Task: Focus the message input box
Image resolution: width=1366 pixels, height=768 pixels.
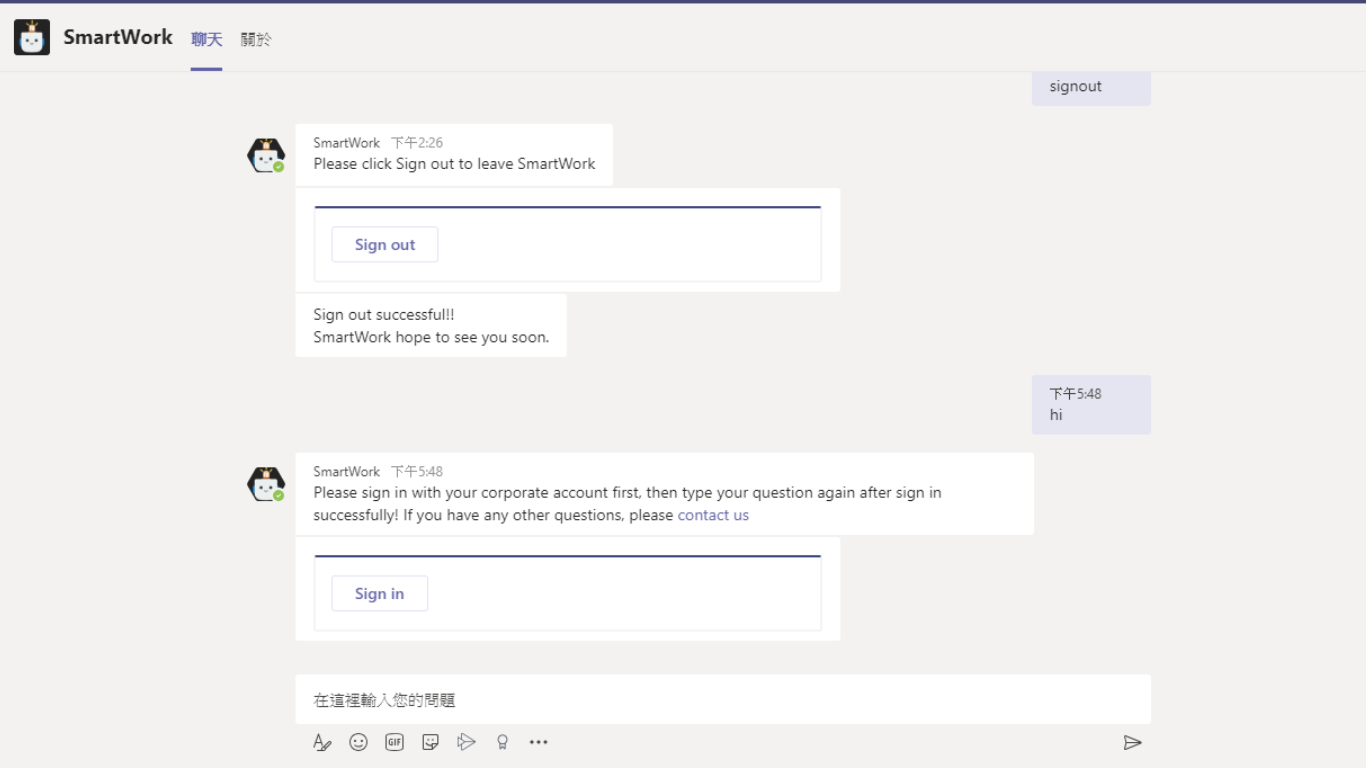Action: pos(722,700)
